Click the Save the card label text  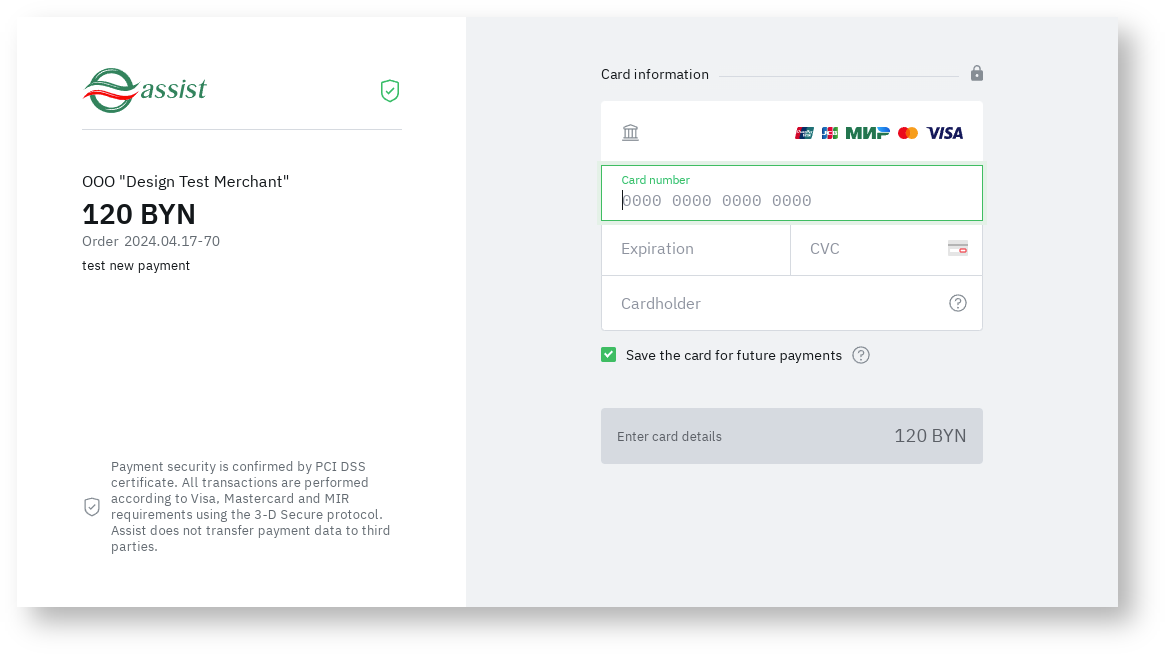pos(734,355)
